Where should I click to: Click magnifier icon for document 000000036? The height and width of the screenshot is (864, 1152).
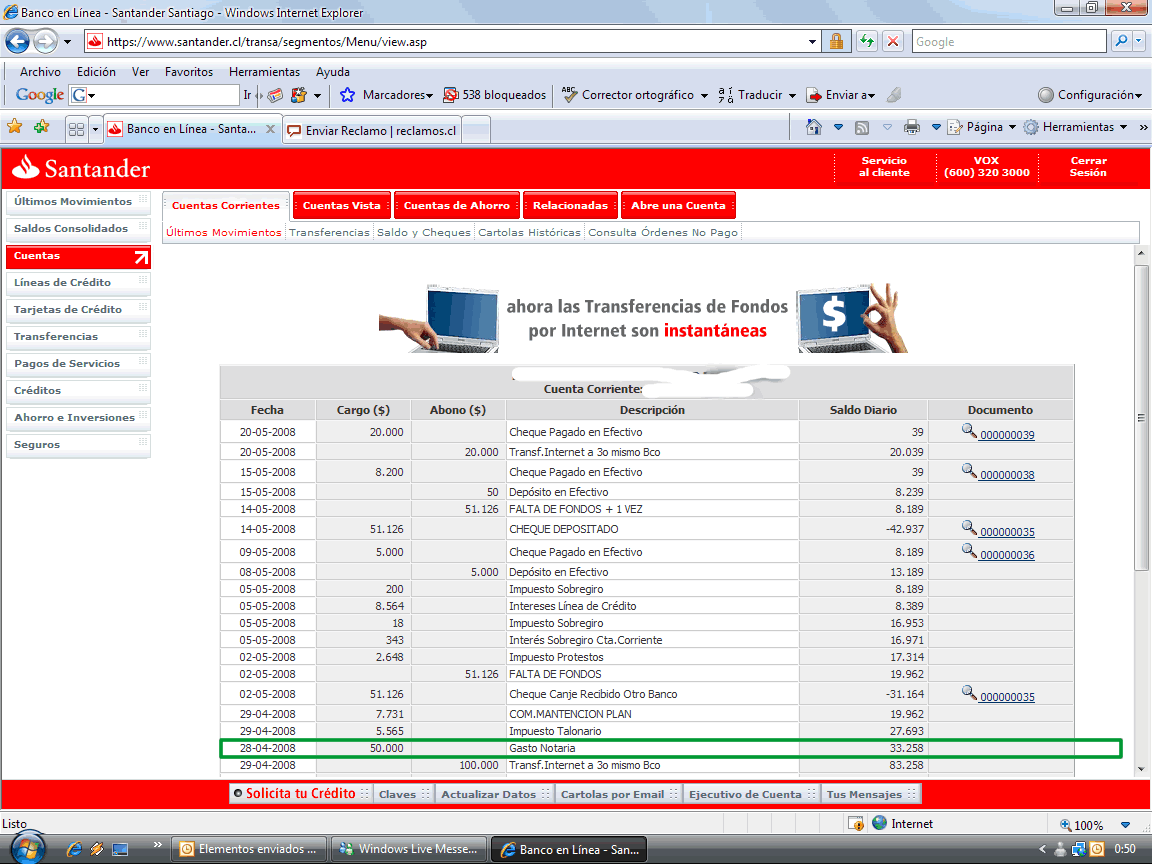969,550
